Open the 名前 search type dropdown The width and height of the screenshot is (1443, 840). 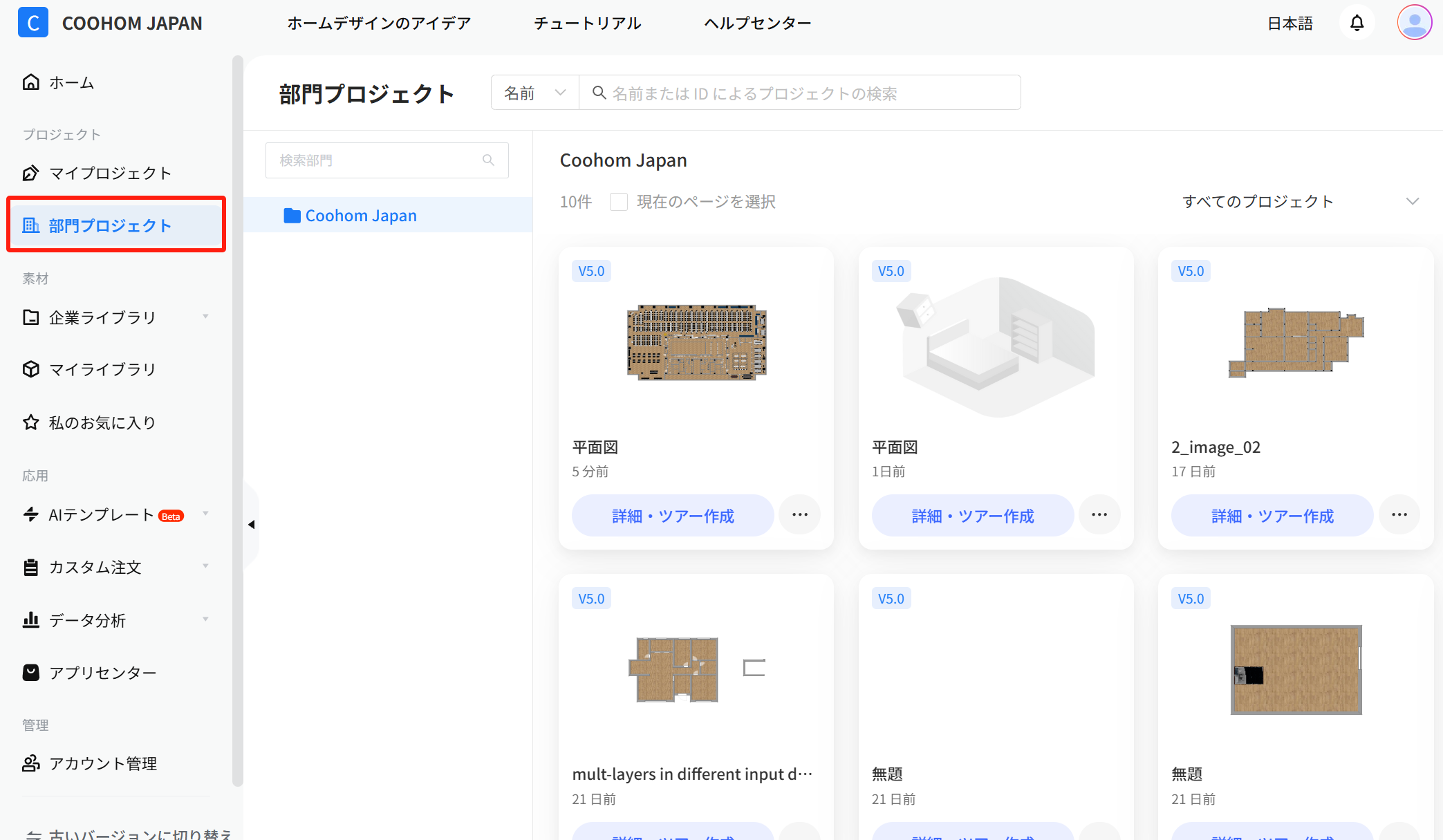[535, 93]
